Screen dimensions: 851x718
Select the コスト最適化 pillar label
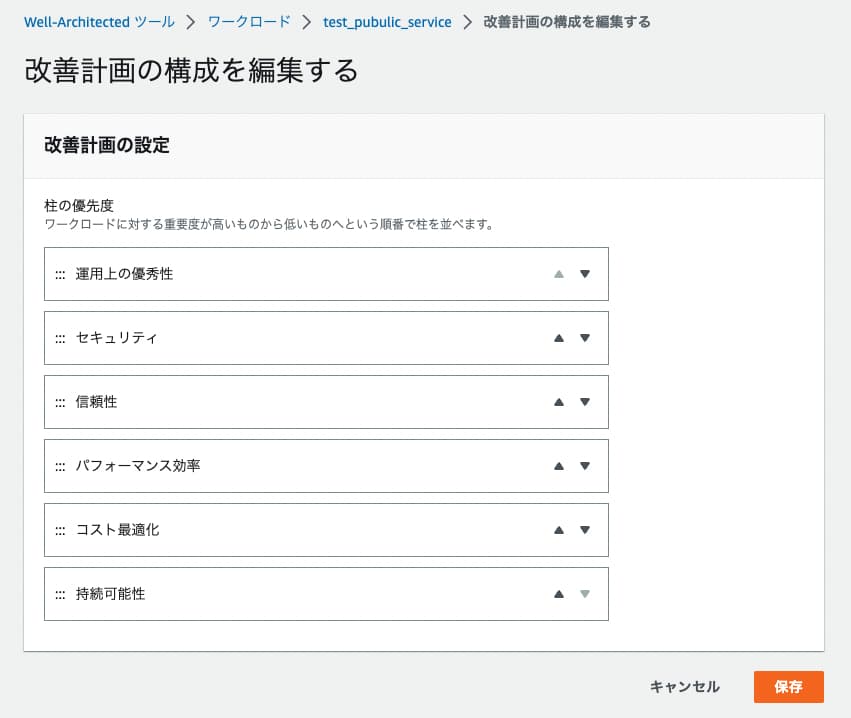(x=117, y=530)
